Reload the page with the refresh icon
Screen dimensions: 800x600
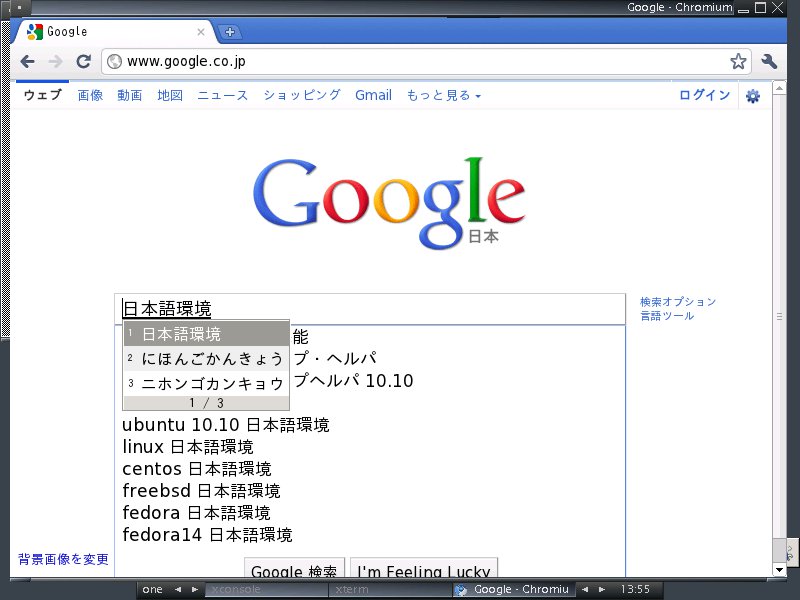click(x=84, y=62)
